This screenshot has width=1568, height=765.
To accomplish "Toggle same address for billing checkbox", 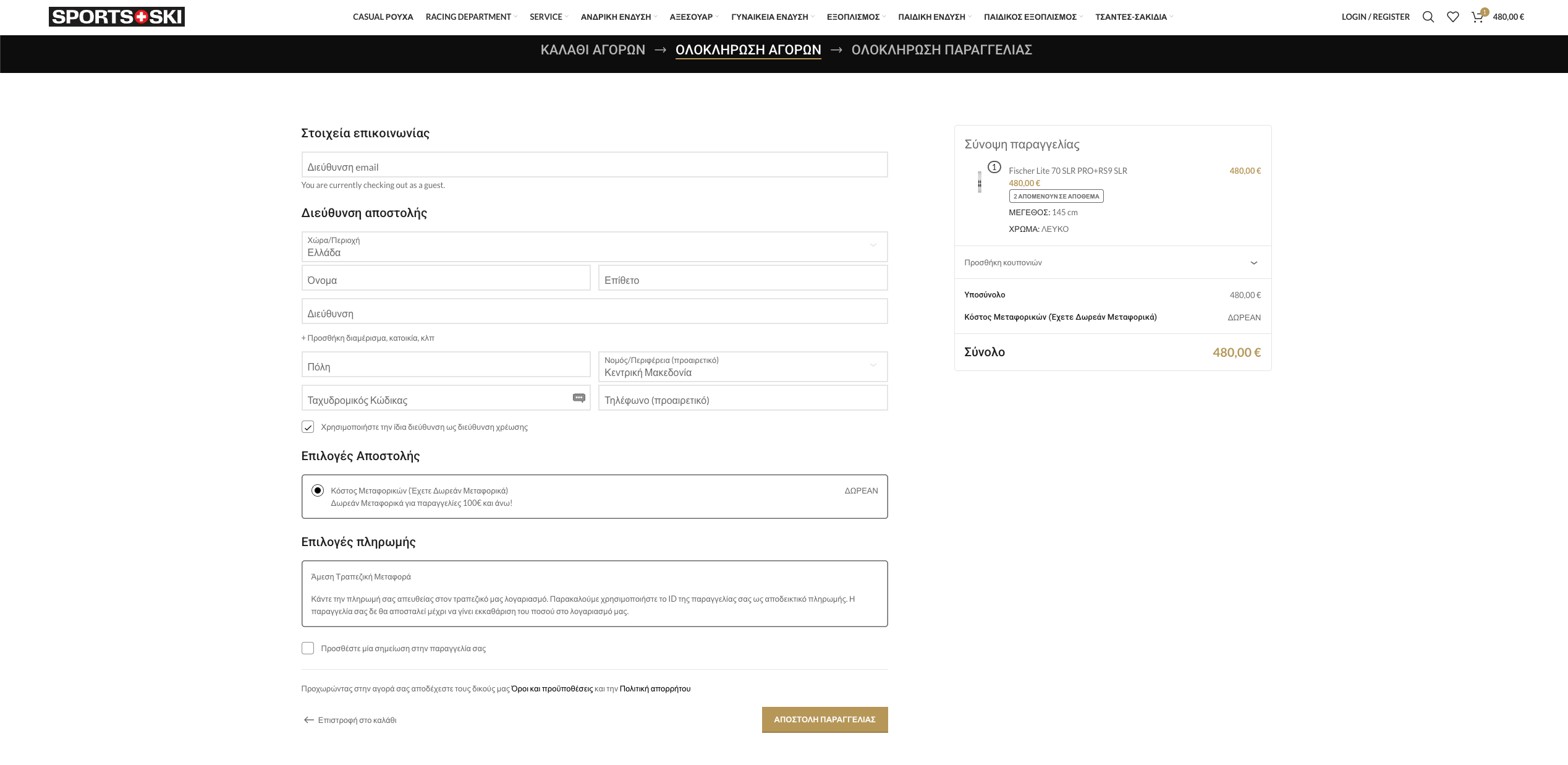I will coord(308,427).
